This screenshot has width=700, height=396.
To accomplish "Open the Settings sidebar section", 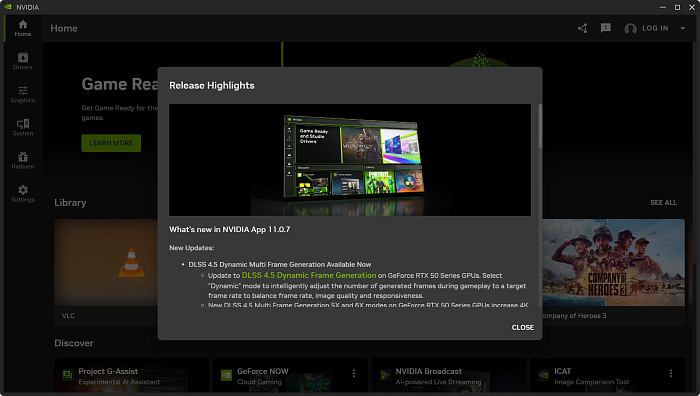I will tap(23, 194).
